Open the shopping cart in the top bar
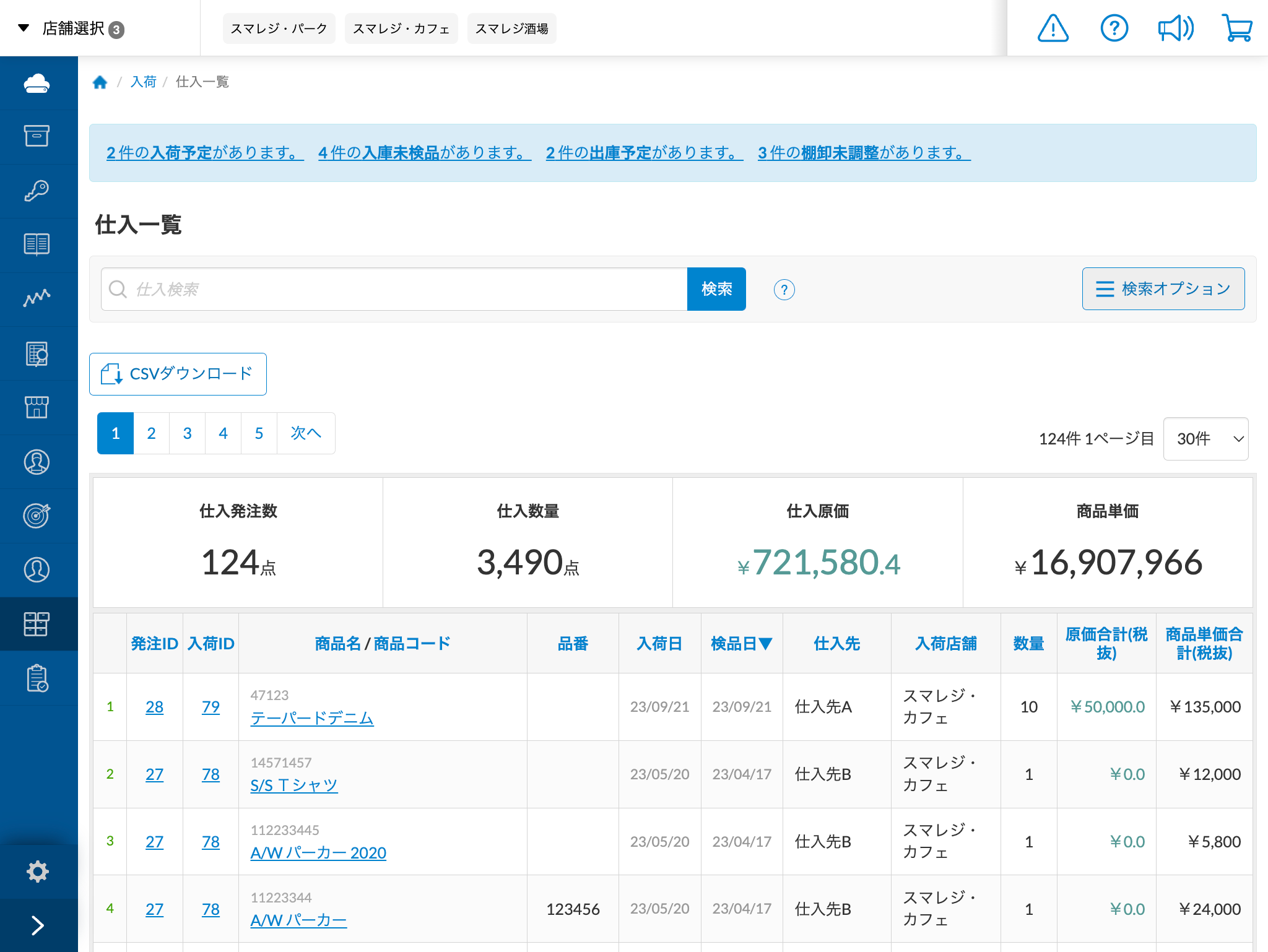 (1237, 28)
